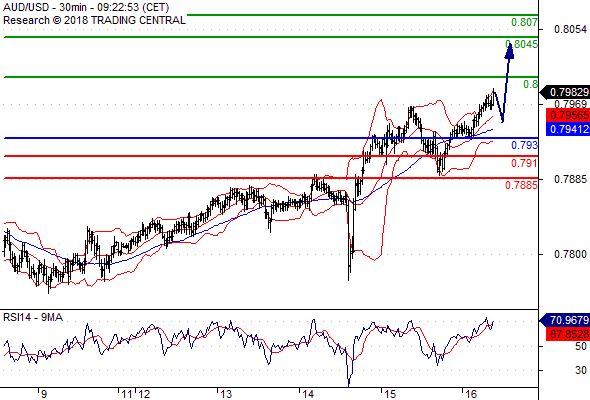This screenshot has height=400, width=590.
Task: Click date label 9 on time axis
Action: (44, 394)
